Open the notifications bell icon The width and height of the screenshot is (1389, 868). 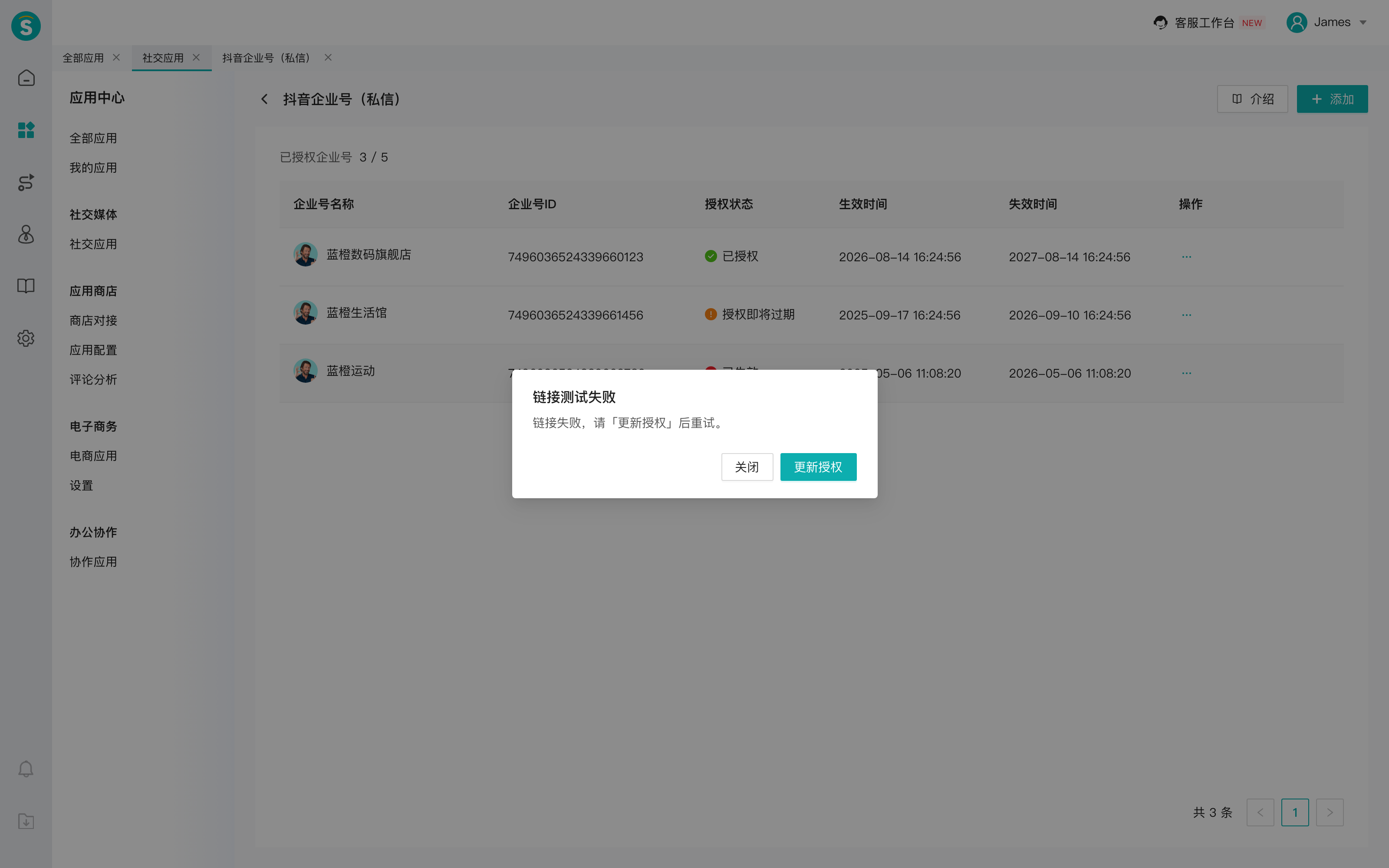tap(26, 769)
